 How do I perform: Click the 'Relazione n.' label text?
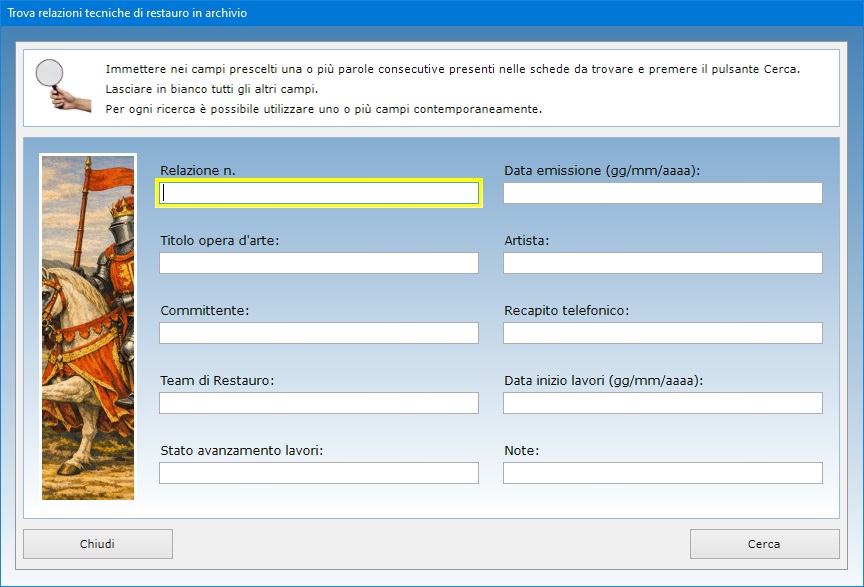[x=198, y=171]
